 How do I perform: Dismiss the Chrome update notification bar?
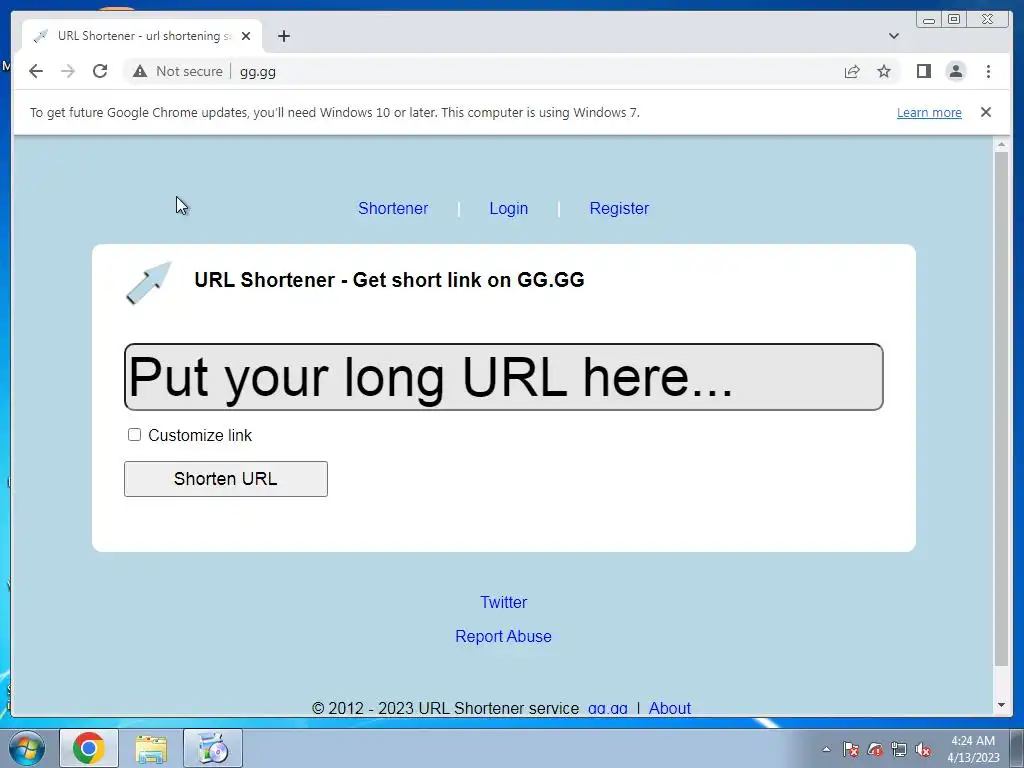pos(985,112)
